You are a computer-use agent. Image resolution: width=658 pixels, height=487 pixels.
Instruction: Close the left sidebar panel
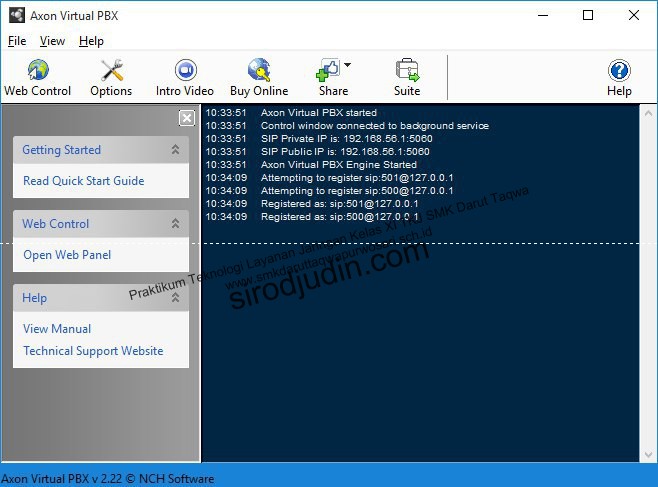tap(187, 118)
